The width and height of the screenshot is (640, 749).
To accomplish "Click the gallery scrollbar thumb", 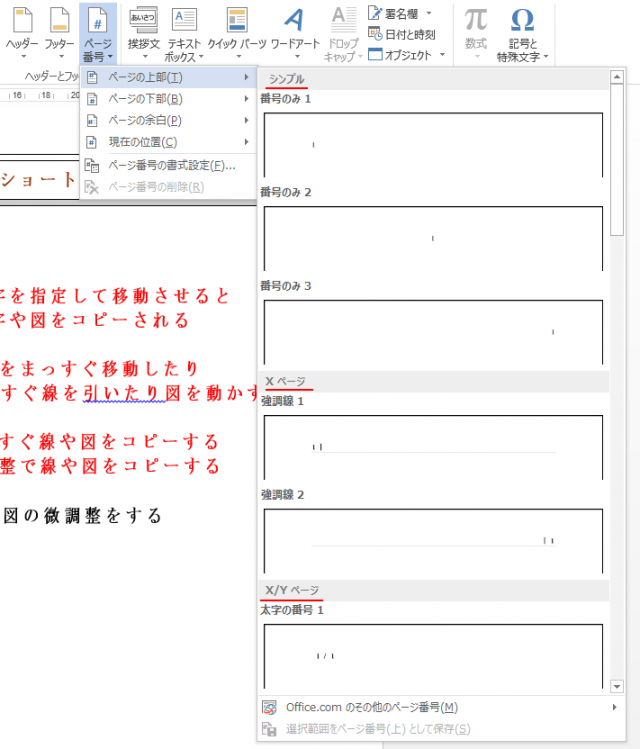I will tap(617, 160).
